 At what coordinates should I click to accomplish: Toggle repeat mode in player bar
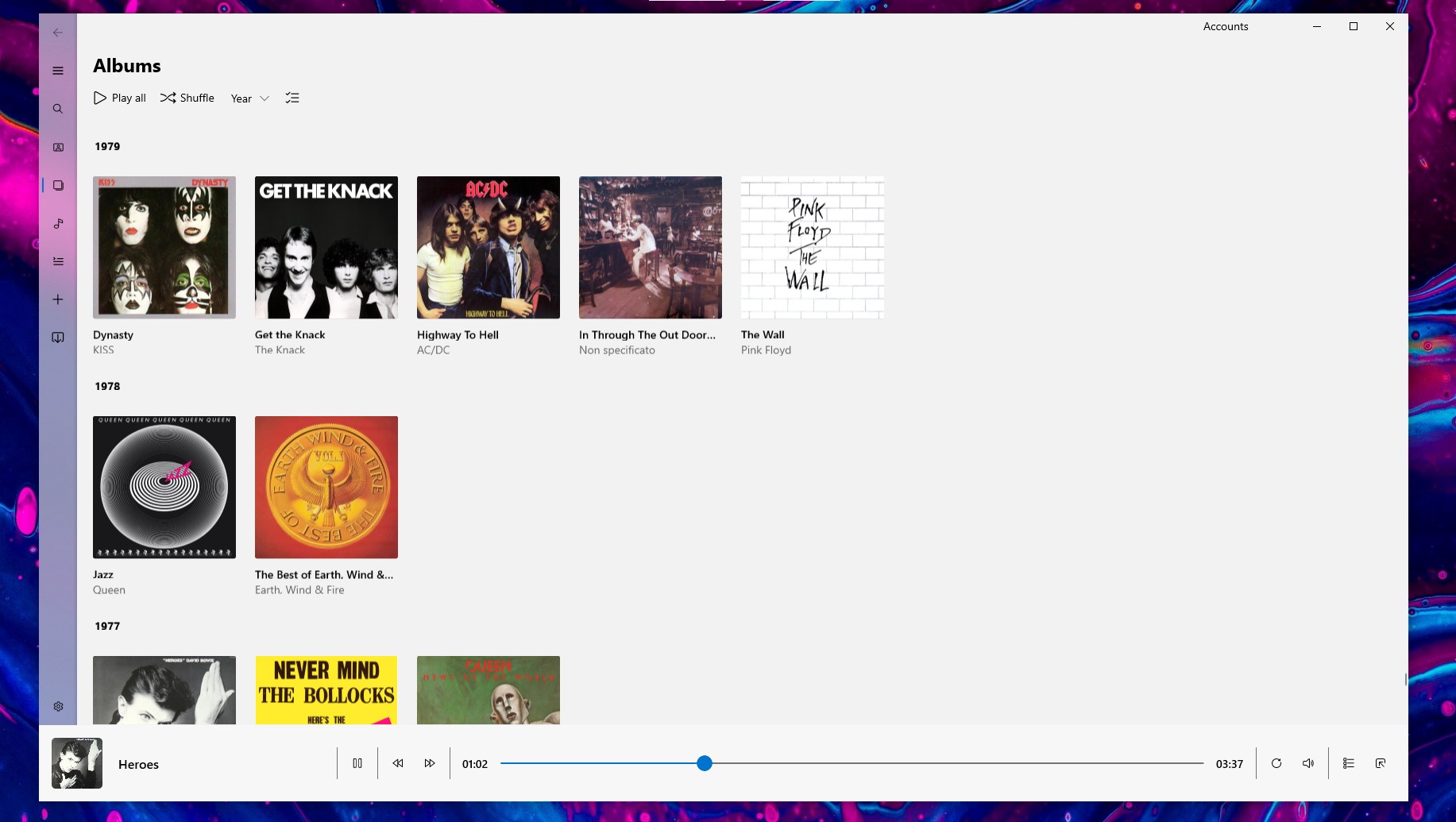tap(1276, 763)
